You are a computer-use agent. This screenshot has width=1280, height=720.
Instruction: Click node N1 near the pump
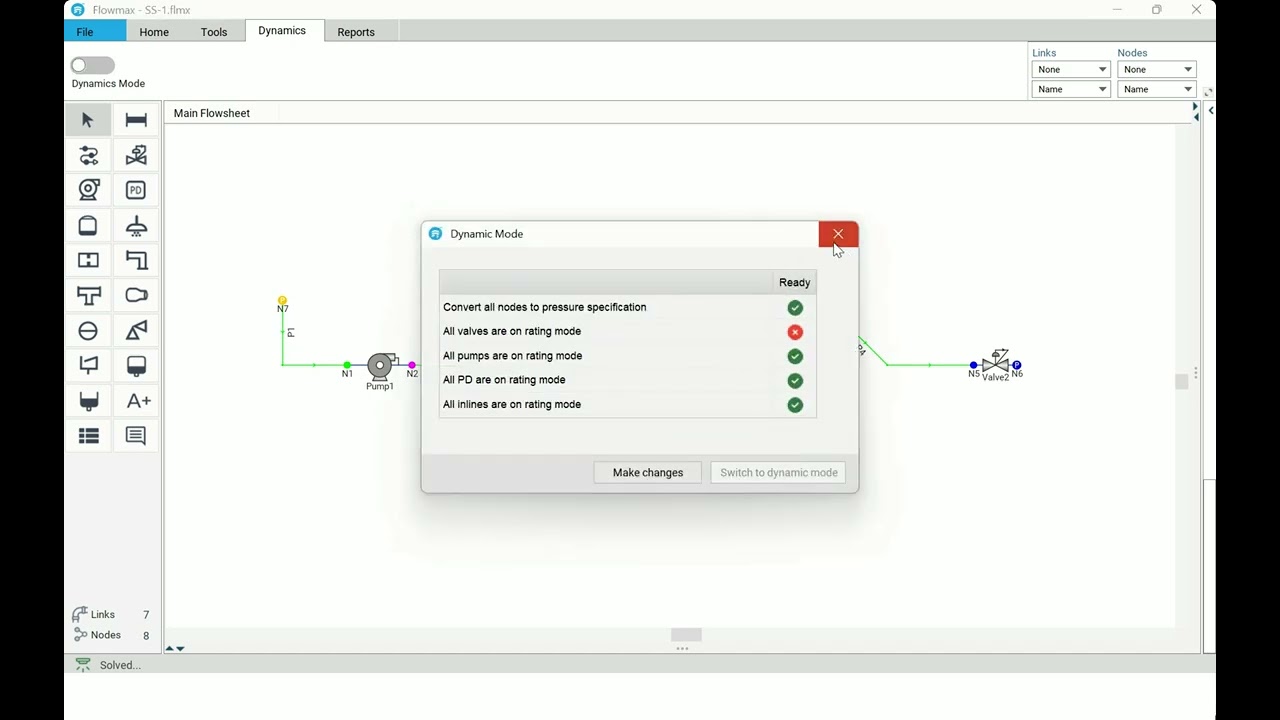click(347, 365)
